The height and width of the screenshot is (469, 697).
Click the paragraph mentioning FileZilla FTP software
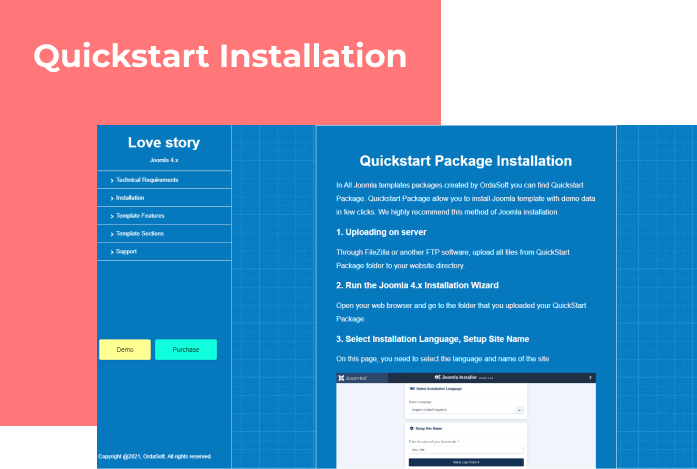point(453,259)
